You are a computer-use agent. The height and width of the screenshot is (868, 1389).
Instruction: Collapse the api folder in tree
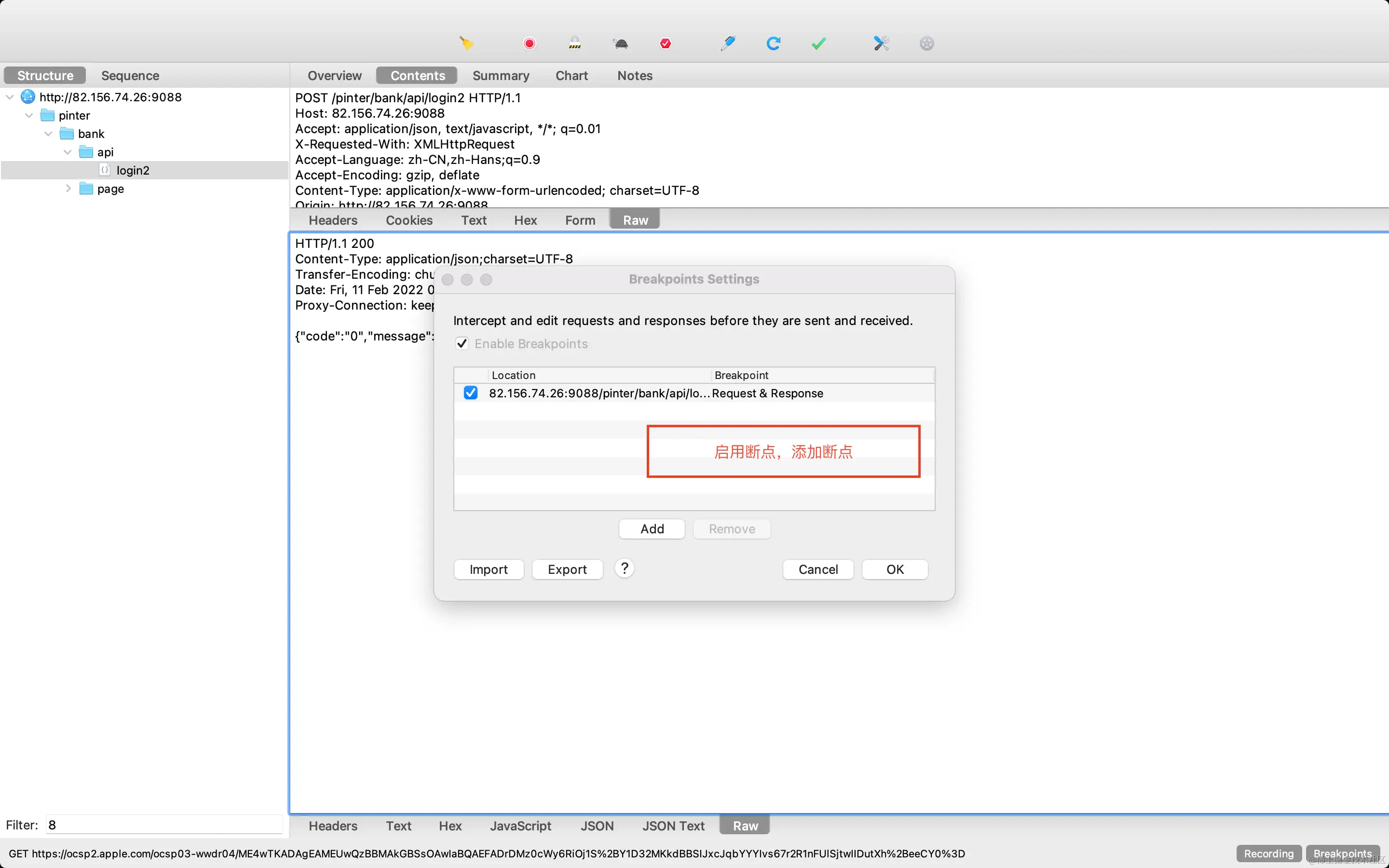point(68,152)
